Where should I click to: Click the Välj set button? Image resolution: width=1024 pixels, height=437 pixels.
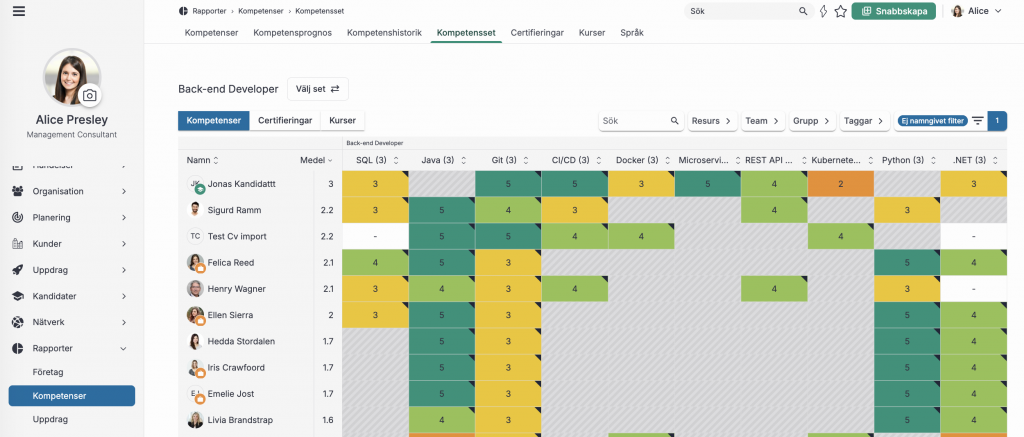pos(318,89)
